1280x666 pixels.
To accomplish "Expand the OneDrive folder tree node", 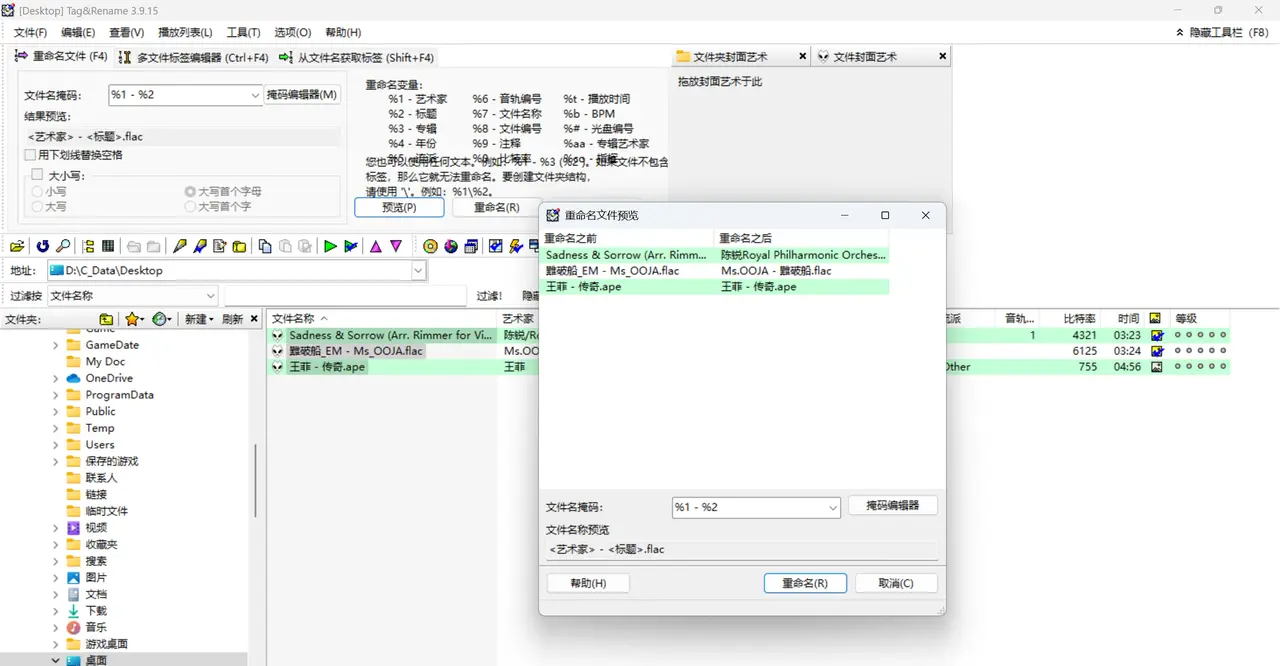I will [x=56, y=379].
